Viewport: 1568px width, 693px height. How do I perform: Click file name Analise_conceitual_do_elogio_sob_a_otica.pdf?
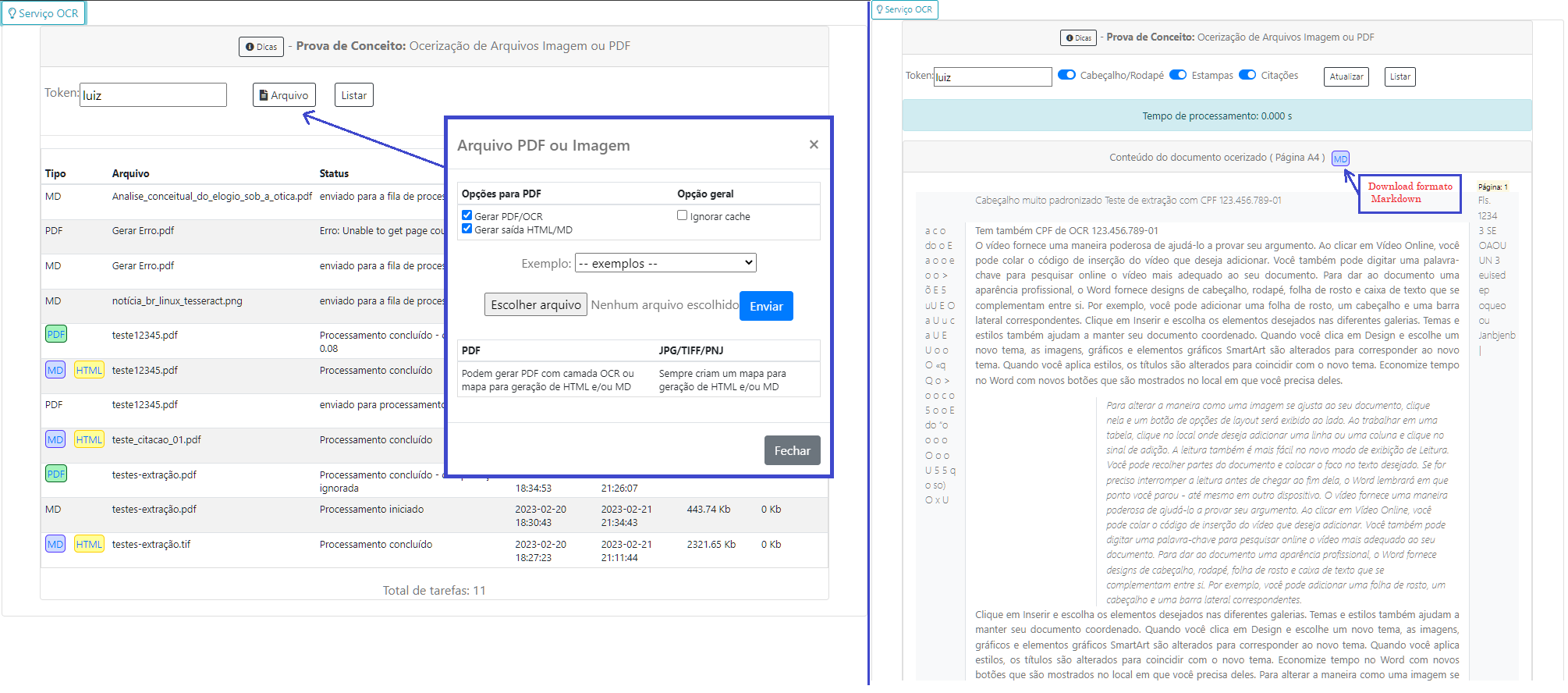point(212,196)
